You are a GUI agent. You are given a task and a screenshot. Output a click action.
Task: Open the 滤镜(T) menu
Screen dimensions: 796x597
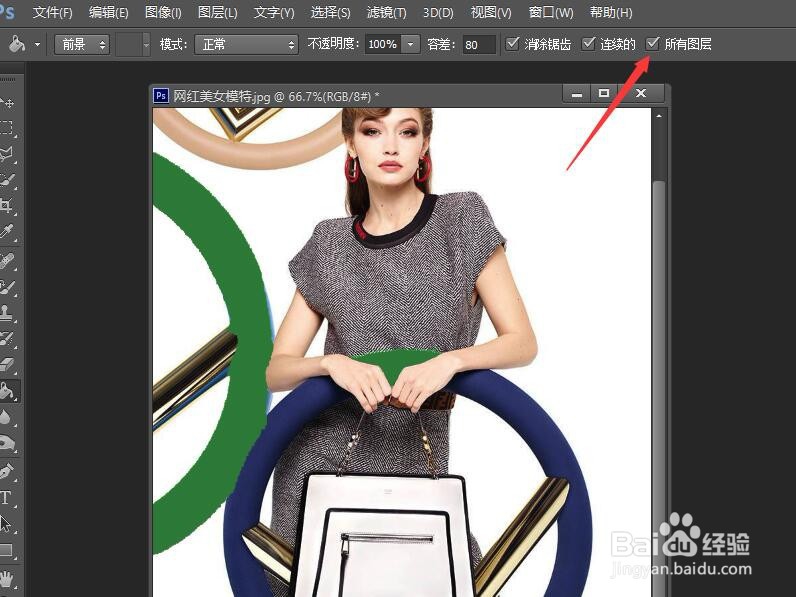[386, 12]
